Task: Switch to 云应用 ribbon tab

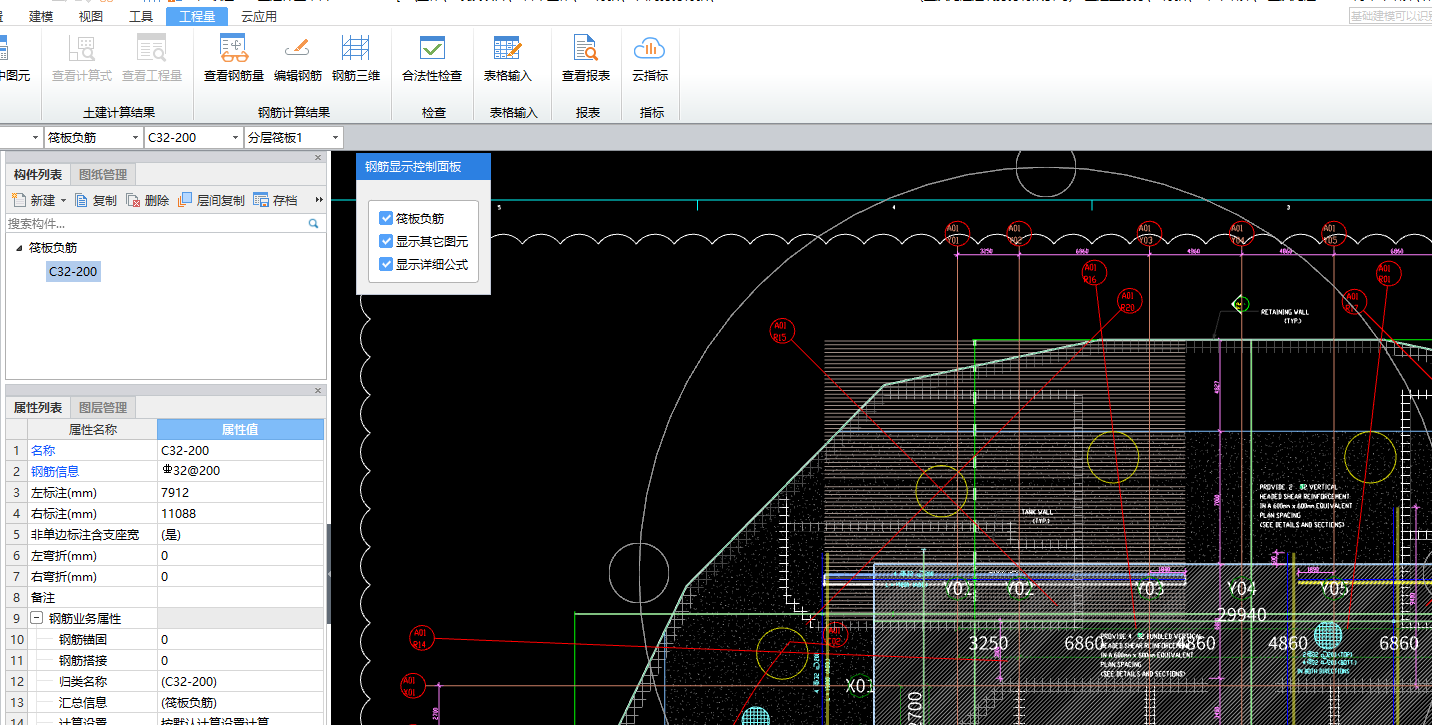Action: click(x=259, y=16)
